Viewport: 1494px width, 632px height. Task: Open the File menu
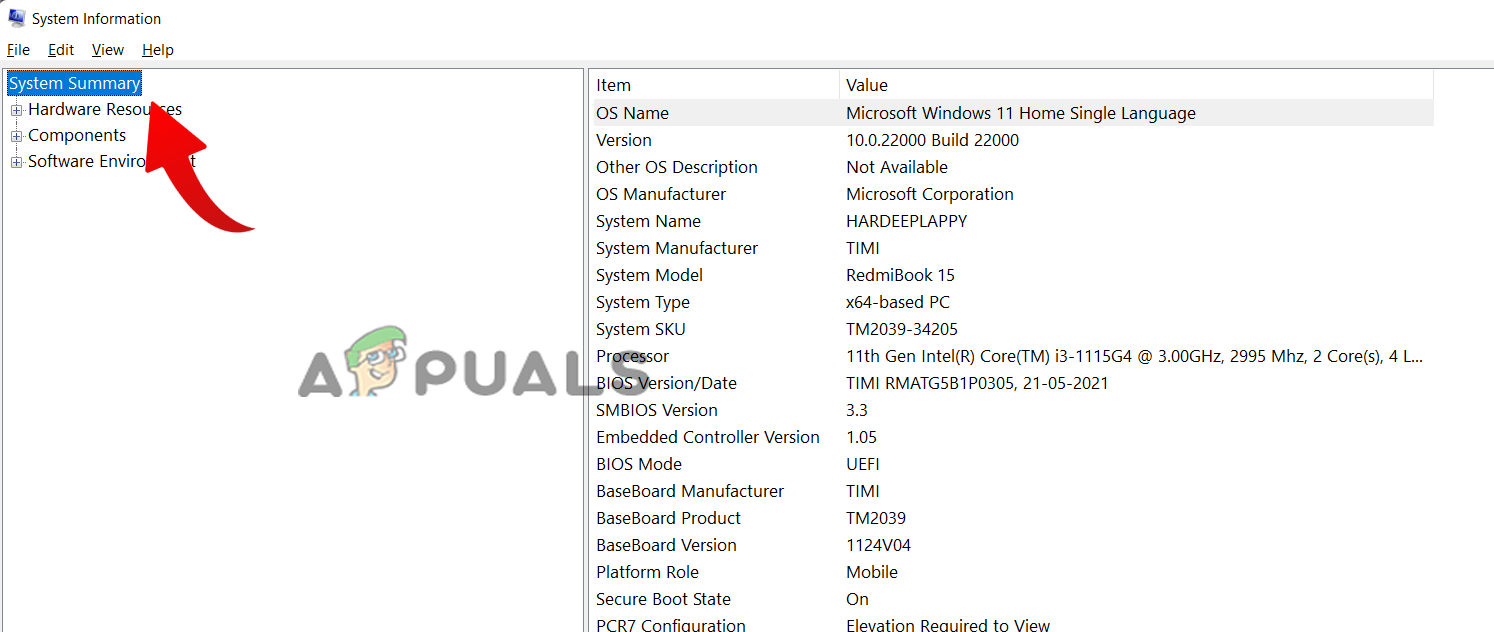point(18,50)
